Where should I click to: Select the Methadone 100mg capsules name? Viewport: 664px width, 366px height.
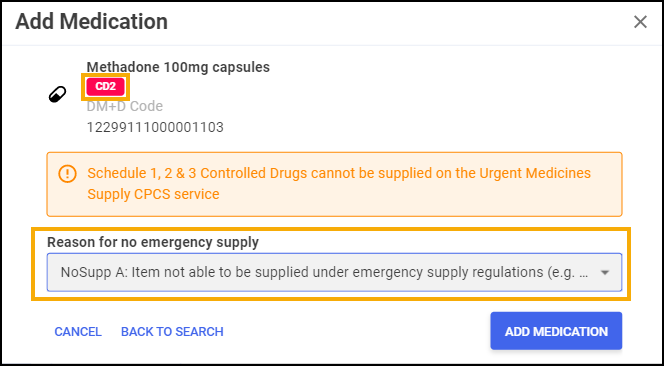178,67
